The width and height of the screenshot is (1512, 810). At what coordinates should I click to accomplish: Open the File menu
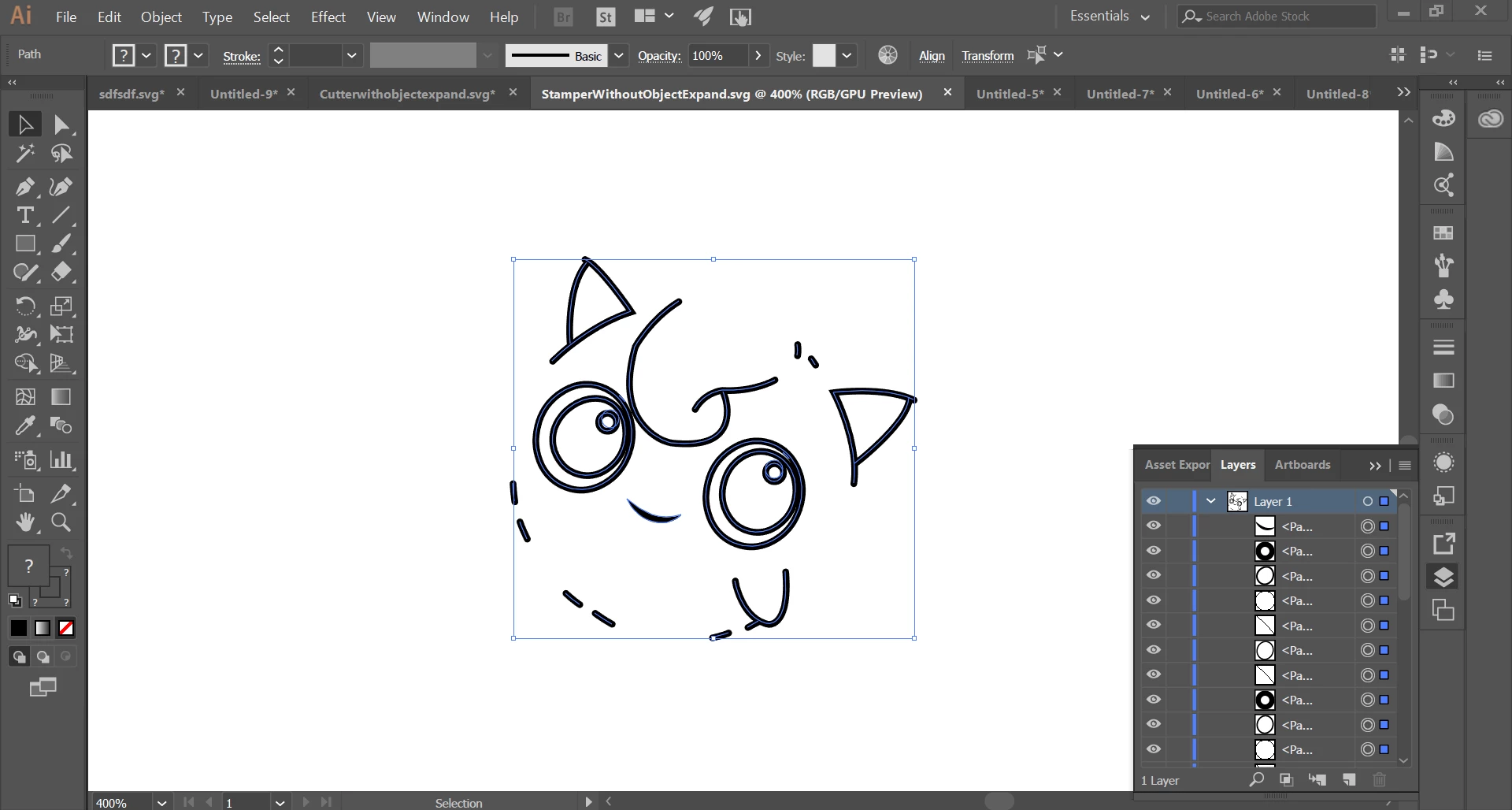coord(66,17)
